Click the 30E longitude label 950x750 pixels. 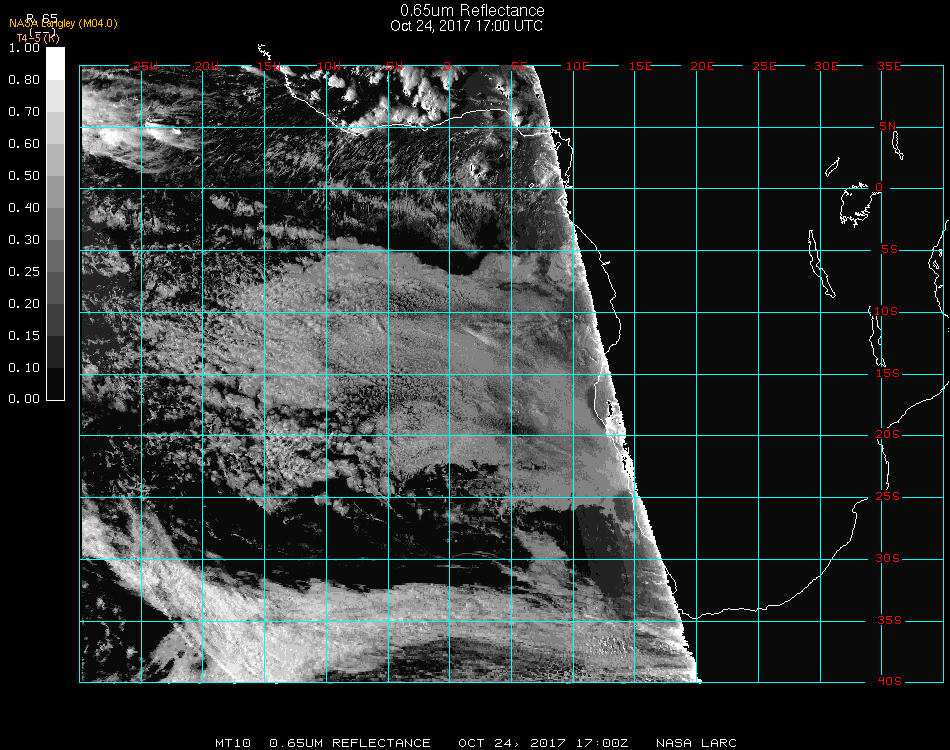[x=826, y=66]
